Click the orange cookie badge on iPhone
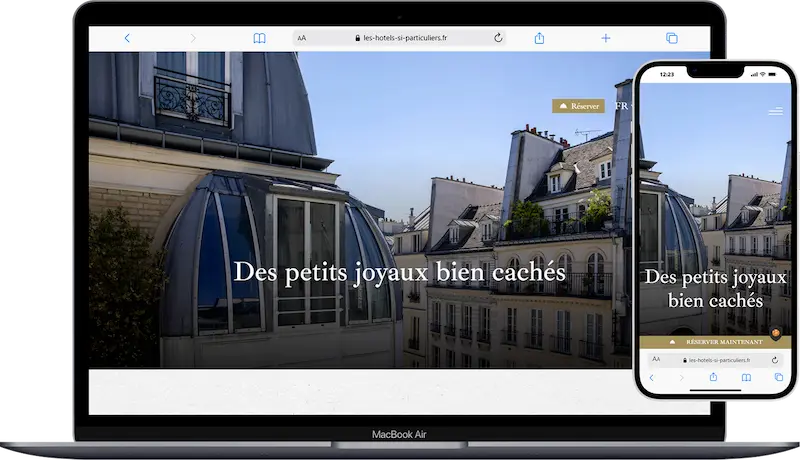The image size is (800, 460). tap(776, 334)
